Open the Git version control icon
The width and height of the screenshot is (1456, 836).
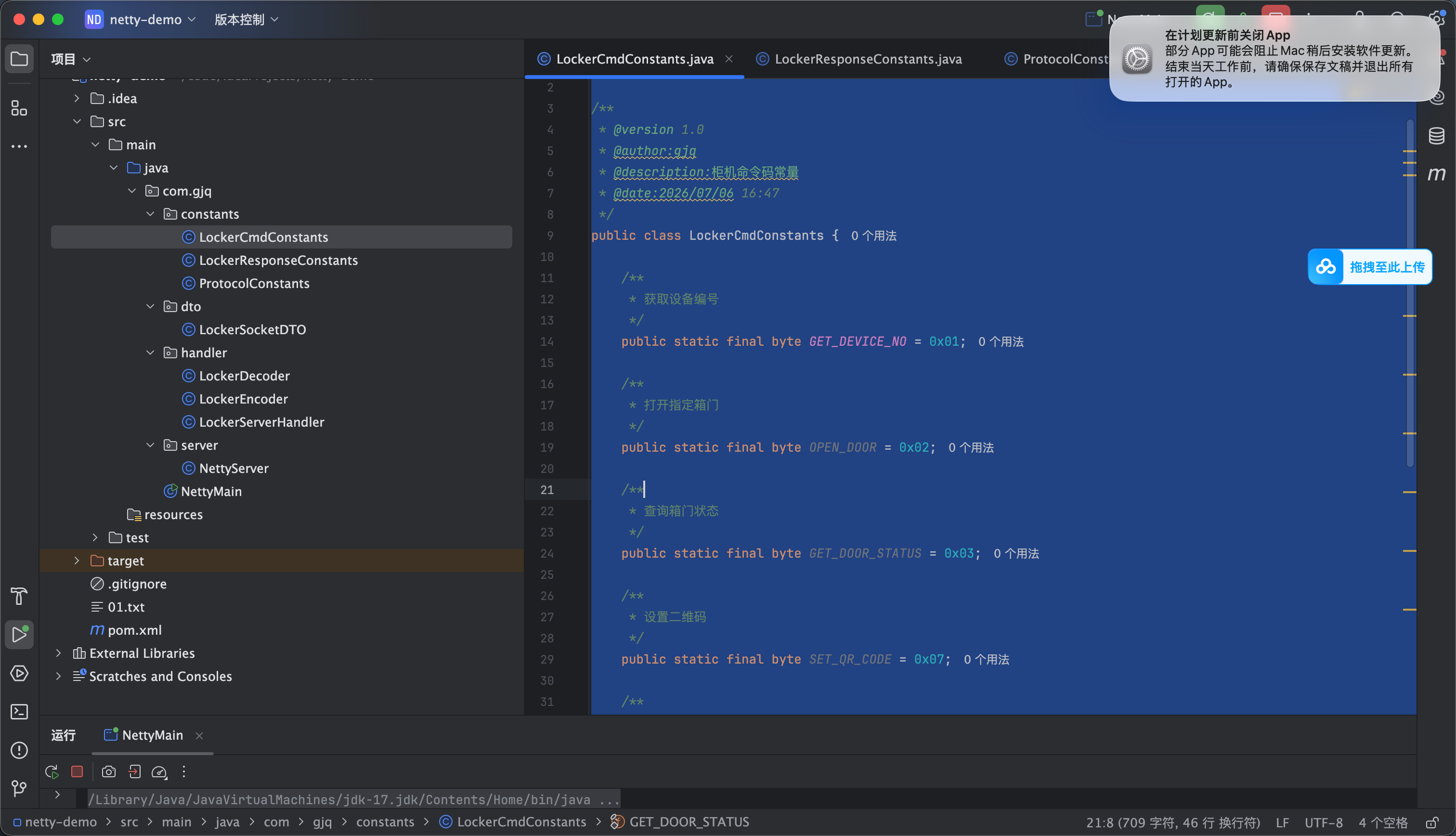[20, 788]
